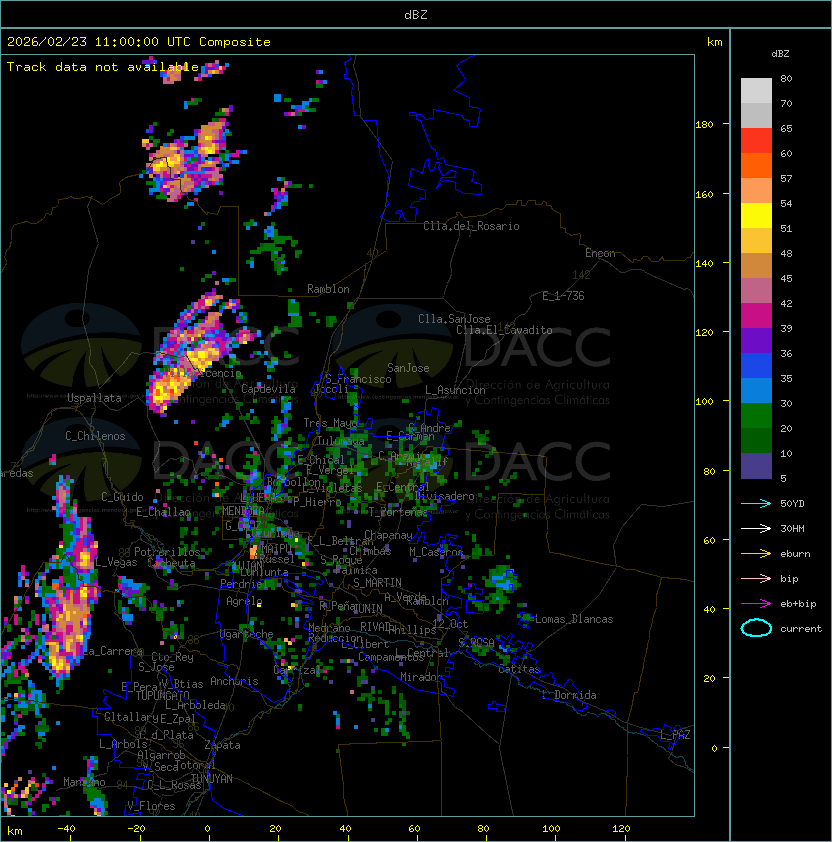Click the TUNUYAN label on map

211,778
